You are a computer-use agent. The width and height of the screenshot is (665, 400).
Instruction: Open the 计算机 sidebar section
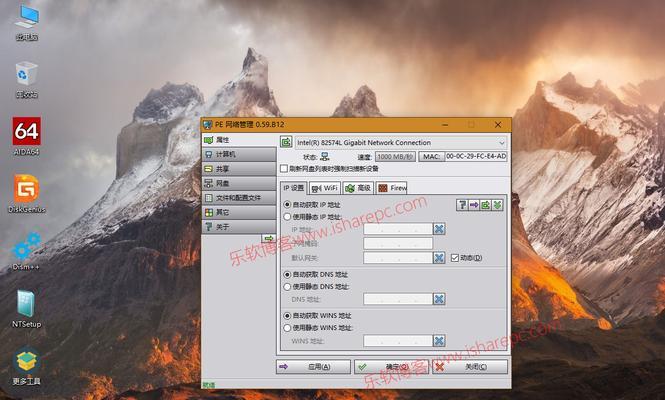pos(239,154)
